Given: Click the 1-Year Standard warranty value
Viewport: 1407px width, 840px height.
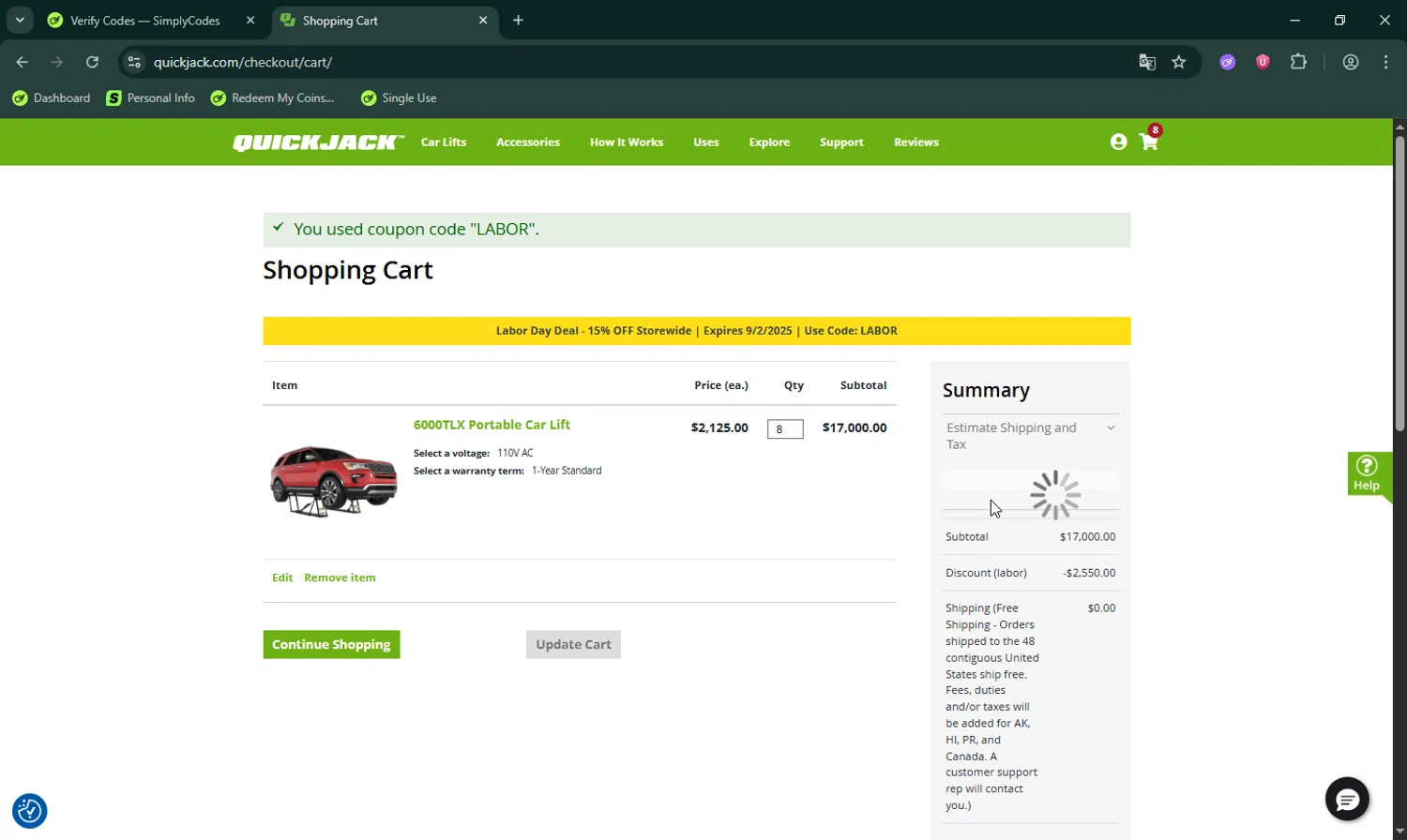Looking at the screenshot, I should click(567, 471).
